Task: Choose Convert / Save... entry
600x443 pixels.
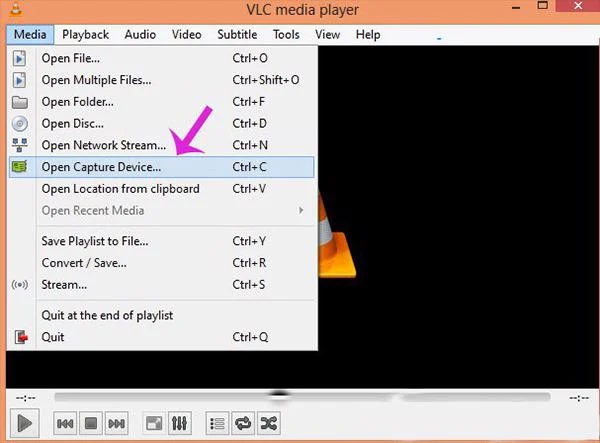Action: tap(161, 263)
